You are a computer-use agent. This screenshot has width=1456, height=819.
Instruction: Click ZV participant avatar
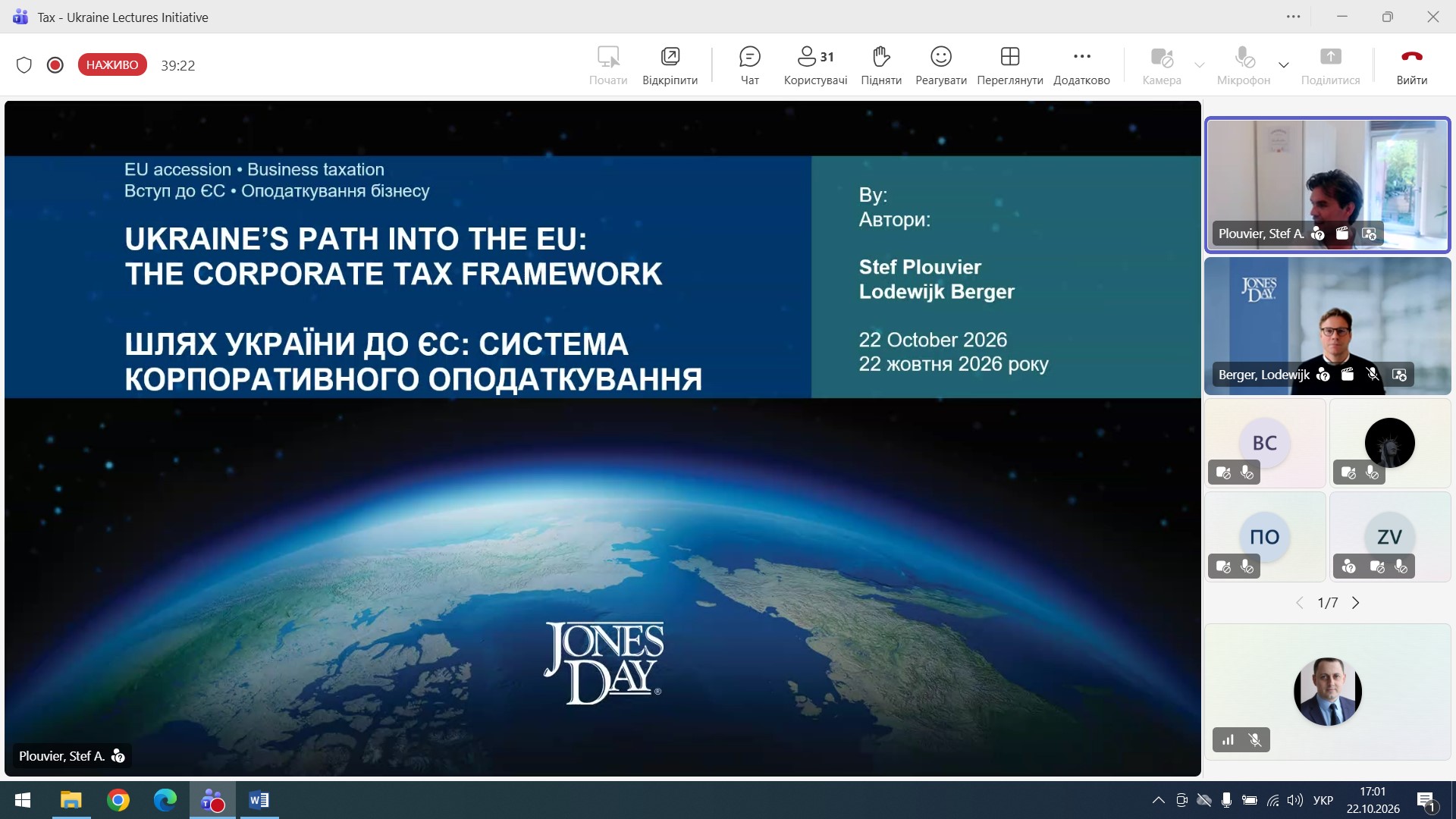click(x=1389, y=537)
